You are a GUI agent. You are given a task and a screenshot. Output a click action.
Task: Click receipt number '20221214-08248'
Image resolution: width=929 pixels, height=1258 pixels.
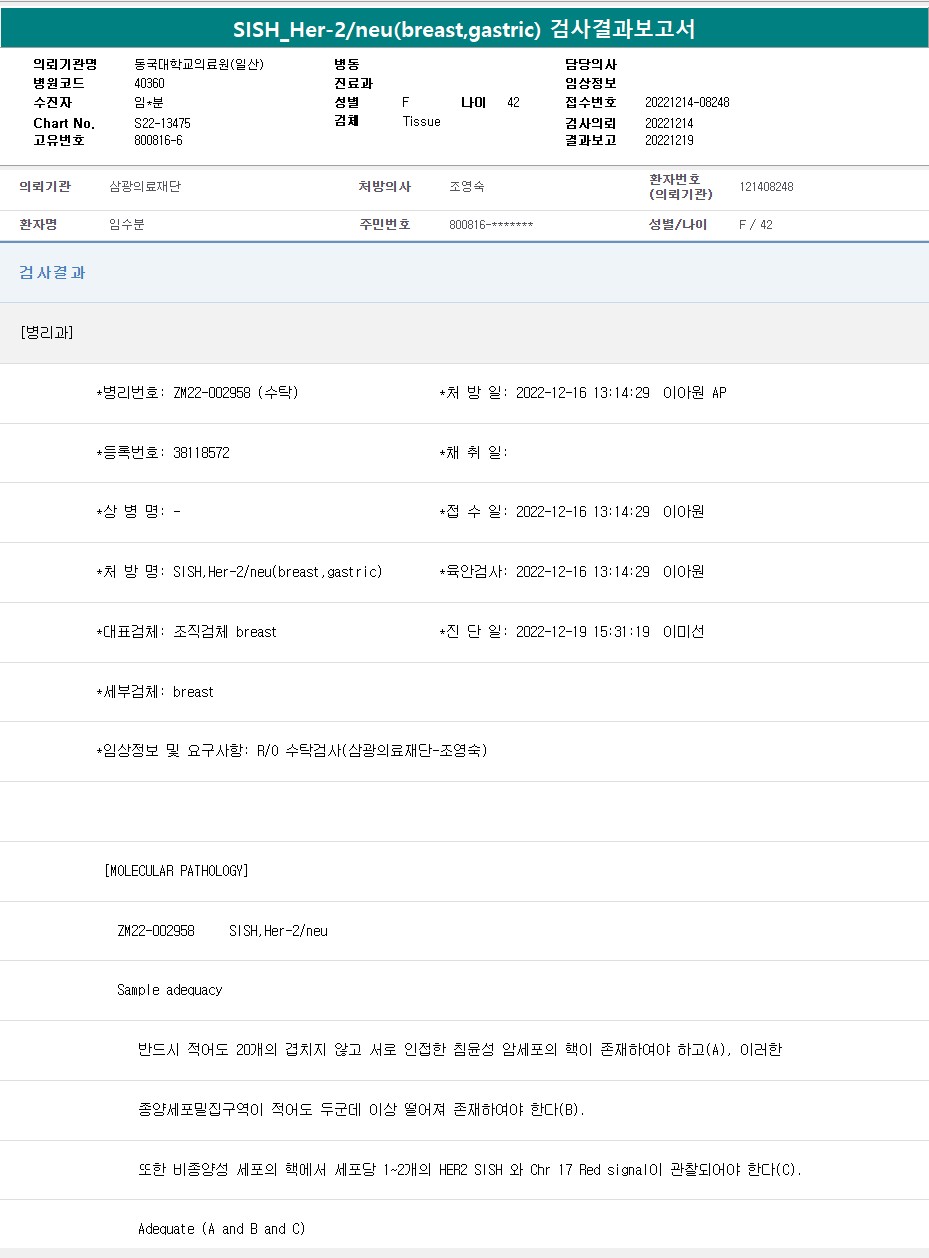(x=687, y=103)
